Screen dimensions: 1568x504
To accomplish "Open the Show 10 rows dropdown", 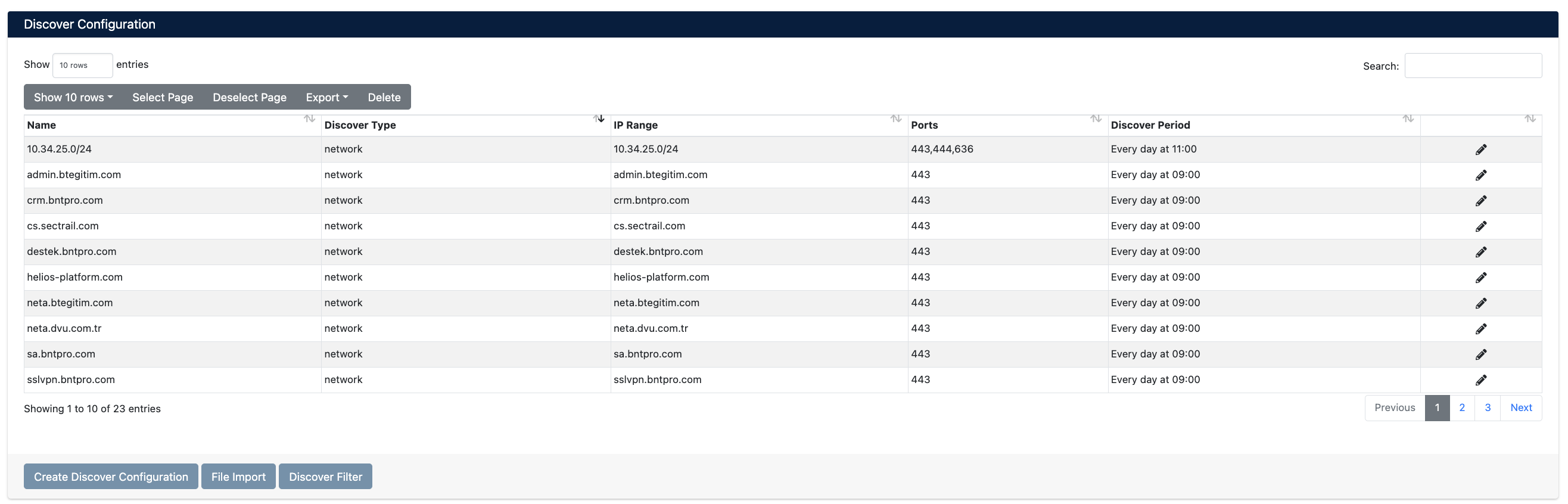I will [73, 97].
